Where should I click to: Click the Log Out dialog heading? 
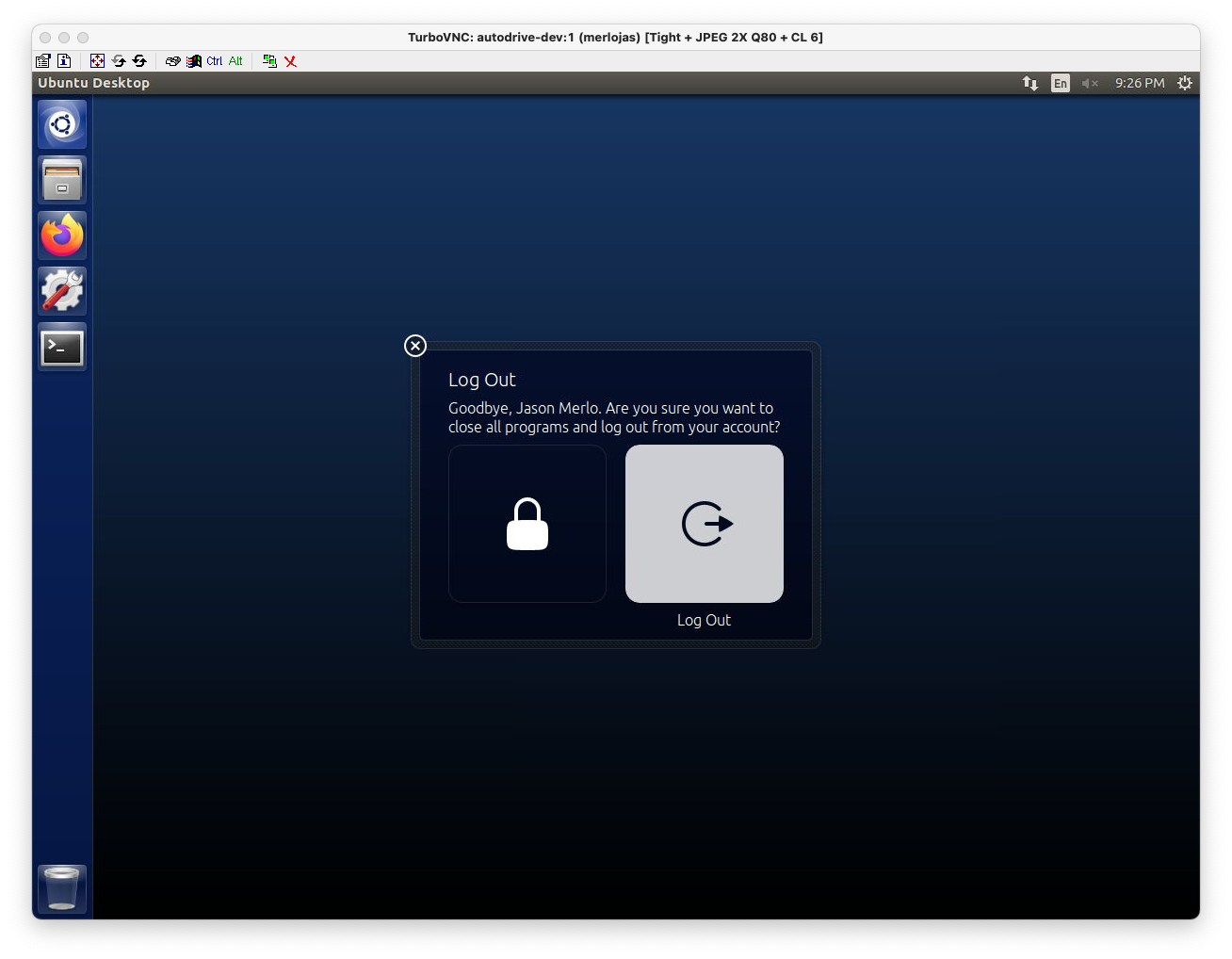click(482, 380)
